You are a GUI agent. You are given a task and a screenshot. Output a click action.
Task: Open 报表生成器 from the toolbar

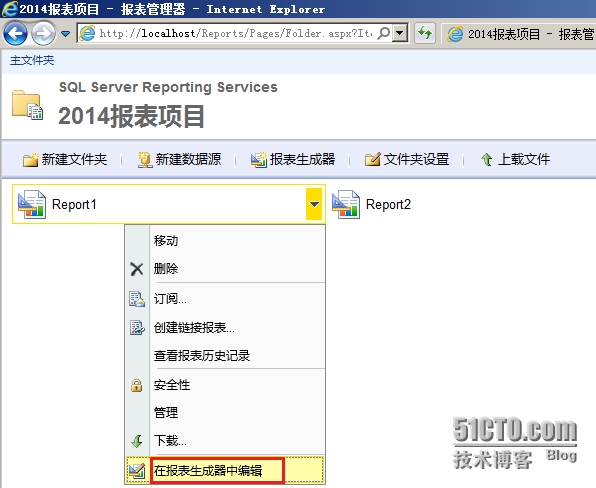(303, 159)
